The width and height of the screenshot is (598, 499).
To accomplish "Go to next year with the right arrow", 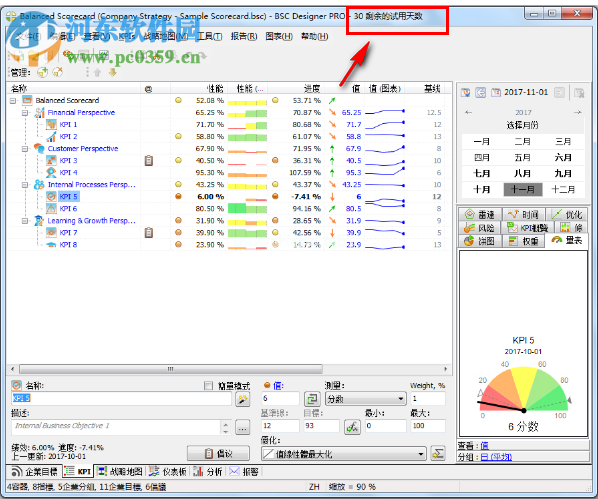I will pos(578,113).
